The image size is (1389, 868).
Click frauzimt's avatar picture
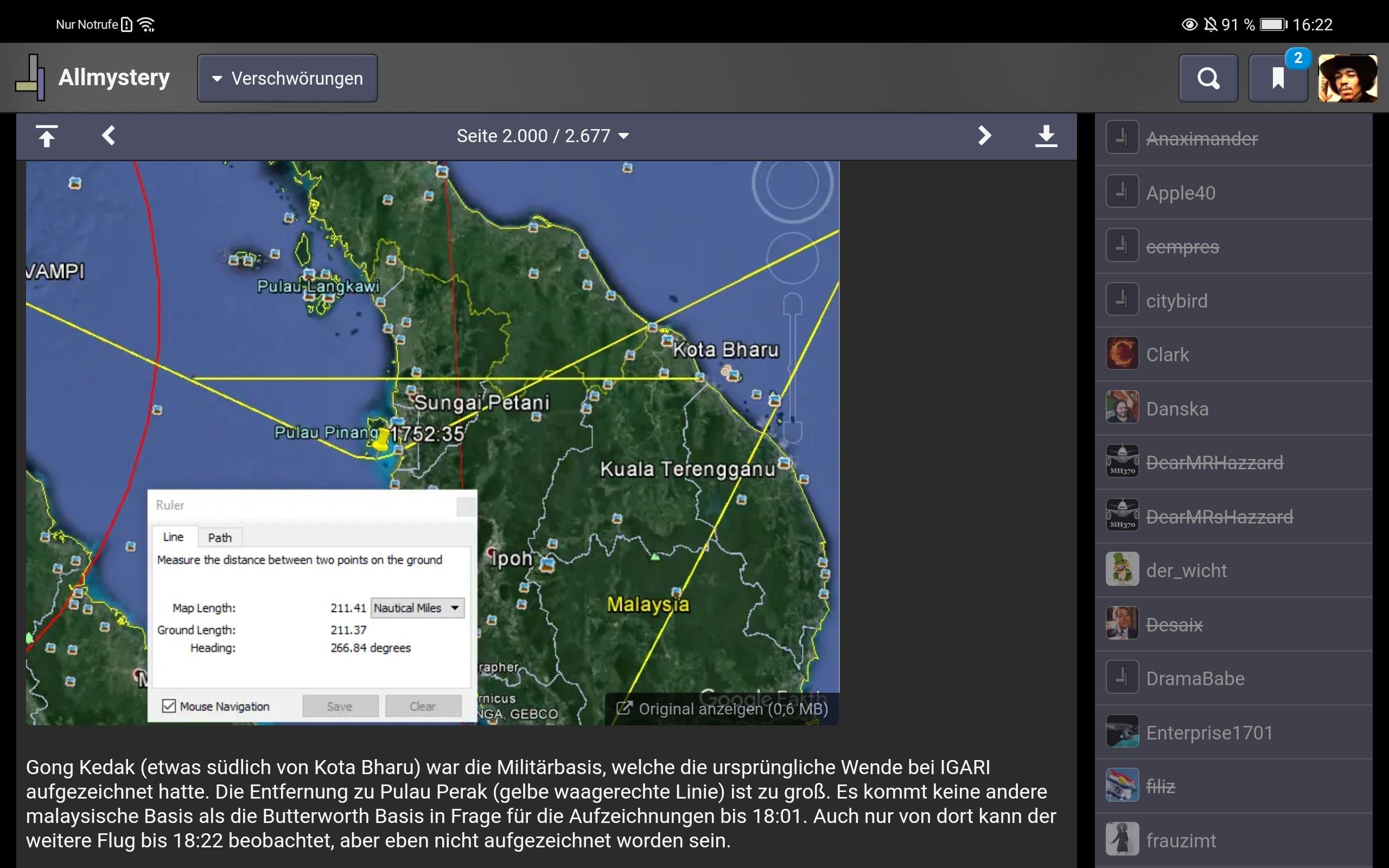pyautogui.click(x=1122, y=839)
